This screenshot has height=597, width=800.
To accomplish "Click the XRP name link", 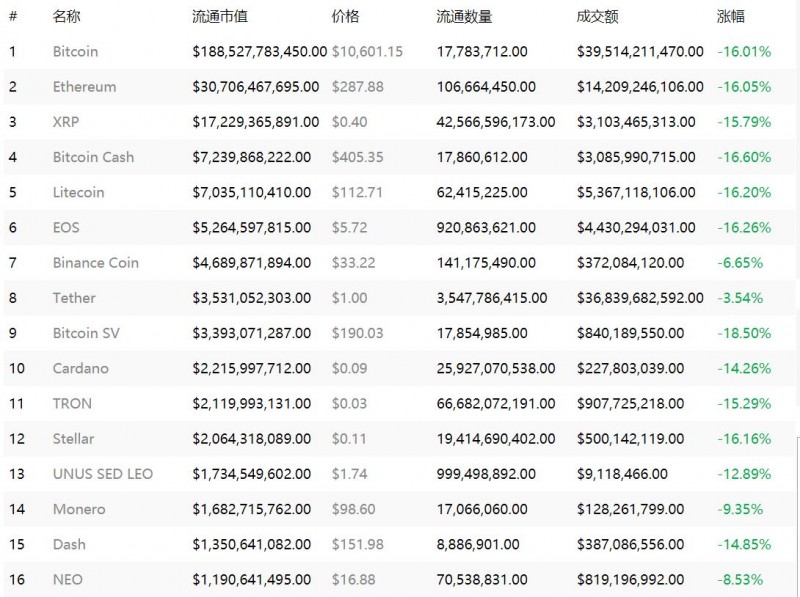I will click(67, 122).
